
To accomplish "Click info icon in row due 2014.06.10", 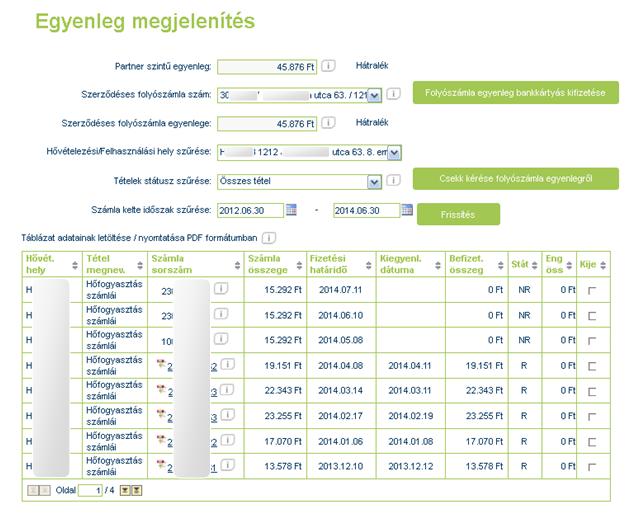I will pos(221,314).
